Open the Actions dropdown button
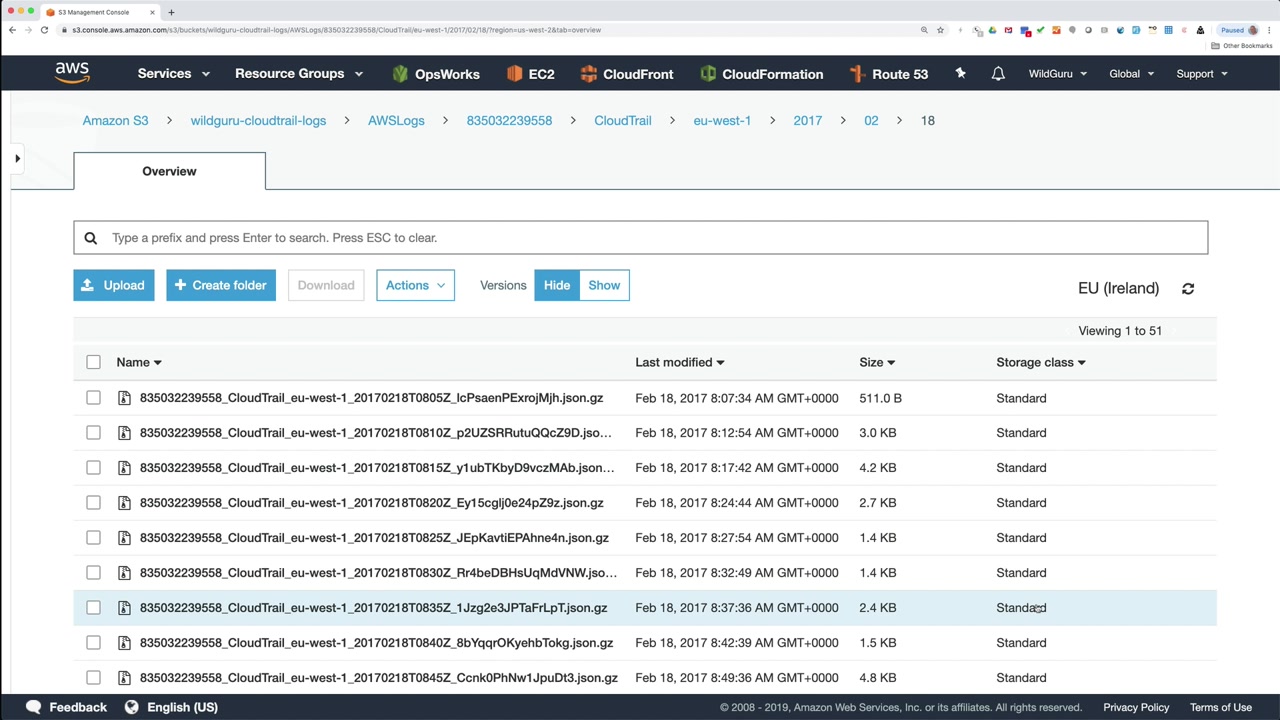The image size is (1280, 720). (x=415, y=285)
